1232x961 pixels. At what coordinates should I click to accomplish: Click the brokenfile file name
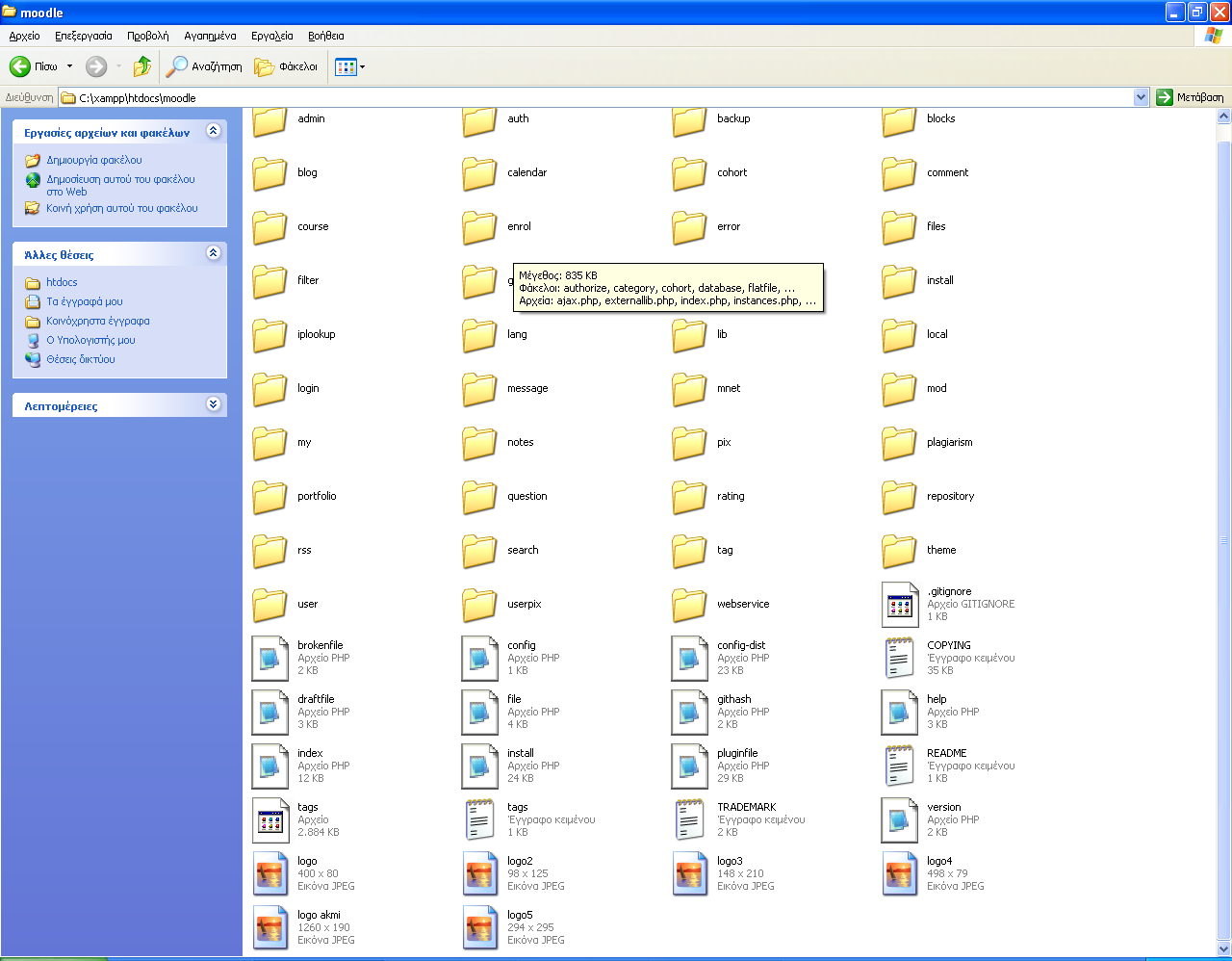coord(321,646)
